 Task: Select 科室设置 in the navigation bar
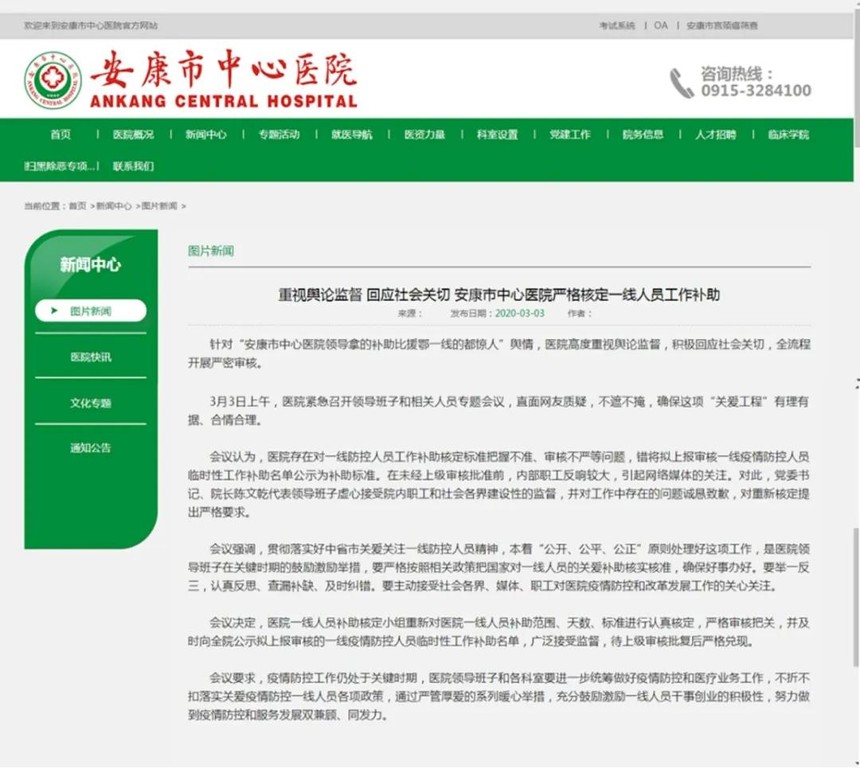click(x=497, y=134)
